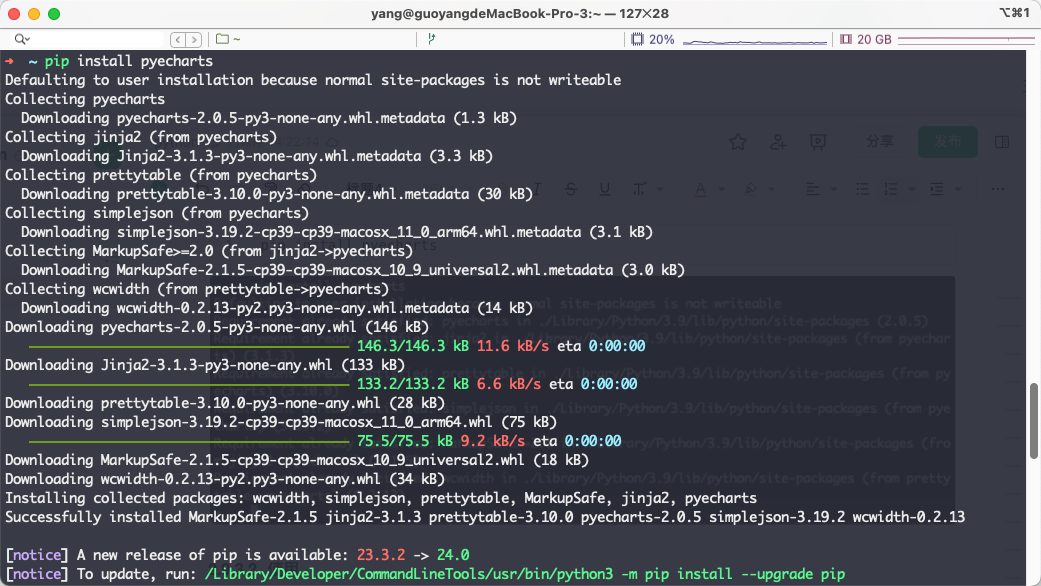This screenshot has width=1041, height=586.
Task: Click the memory chip icon
Action: tap(845, 39)
